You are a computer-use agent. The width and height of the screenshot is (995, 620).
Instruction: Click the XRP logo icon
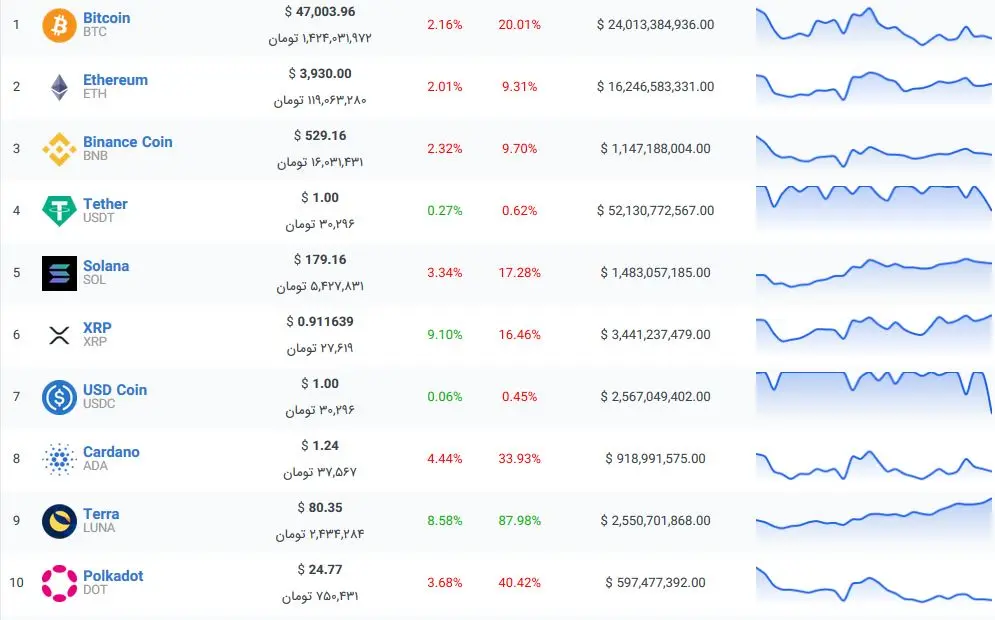click(59, 335)
